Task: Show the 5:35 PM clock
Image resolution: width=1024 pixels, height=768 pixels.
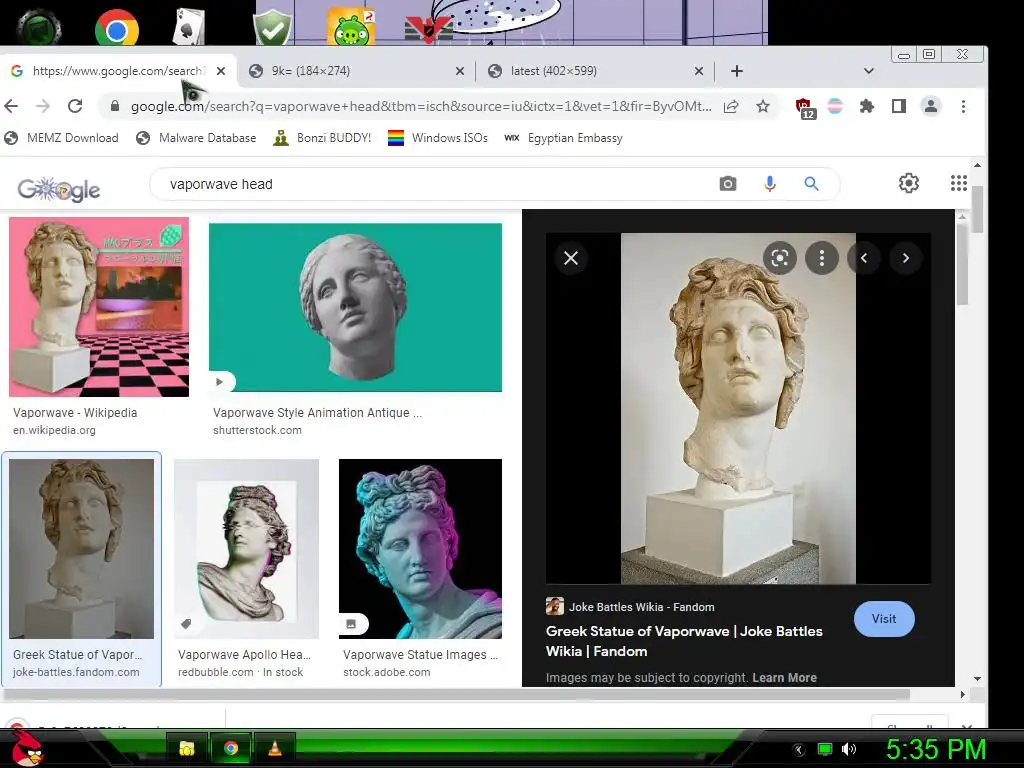Action: 935,749
